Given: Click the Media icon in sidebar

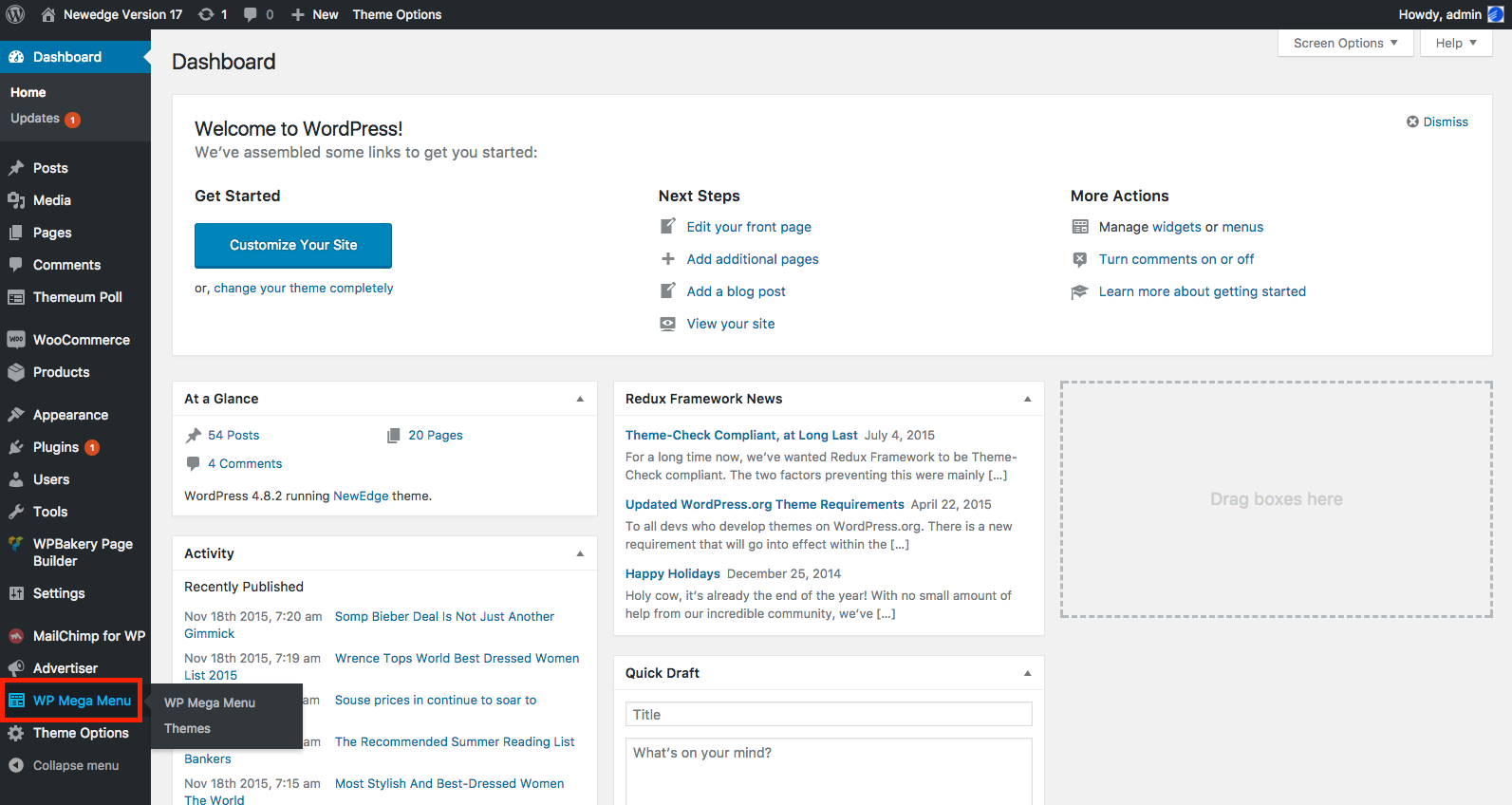Looking at the screenshot, I should pyautogui.click(x=16, y=200).
